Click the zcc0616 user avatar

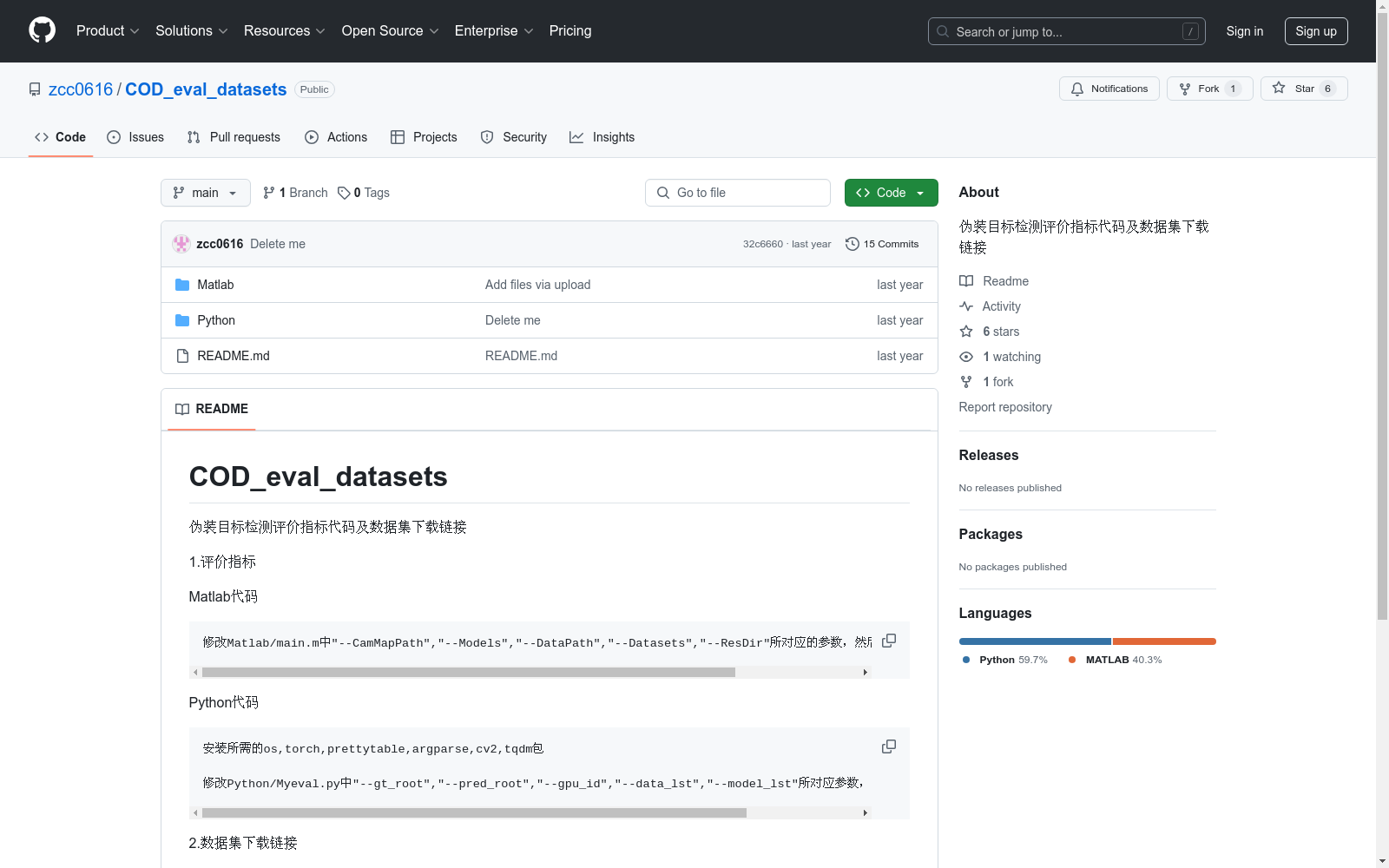pyautogui.click(x=181, y=244)
